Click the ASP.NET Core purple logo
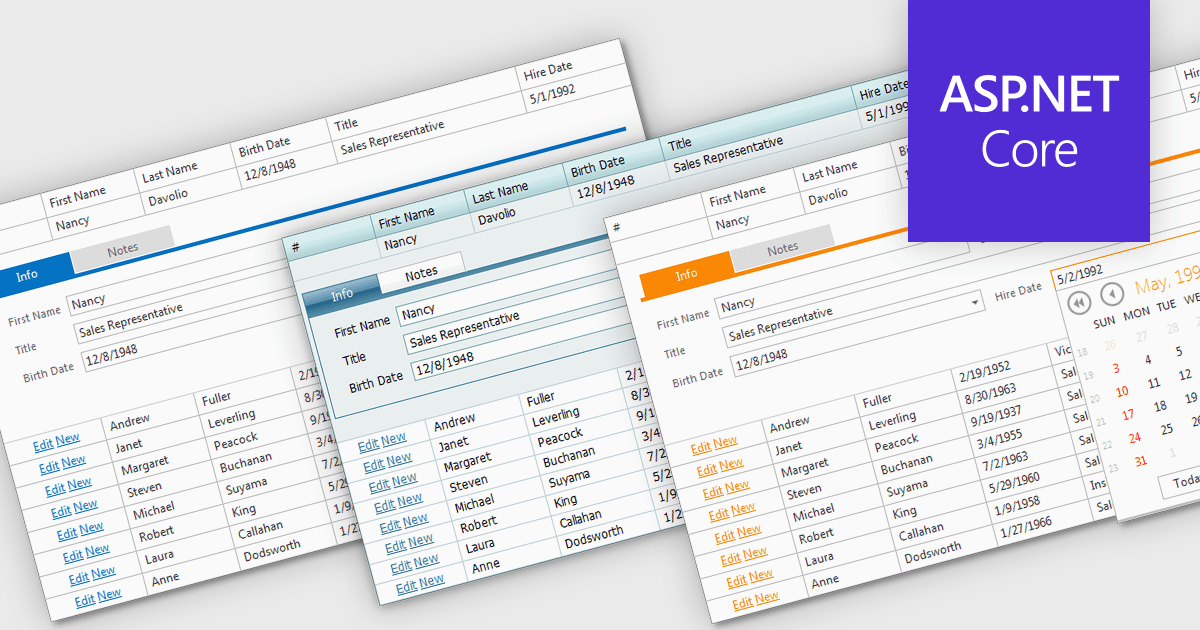The height and width of the screenshot is (630, 1200). pos(1028,121)
